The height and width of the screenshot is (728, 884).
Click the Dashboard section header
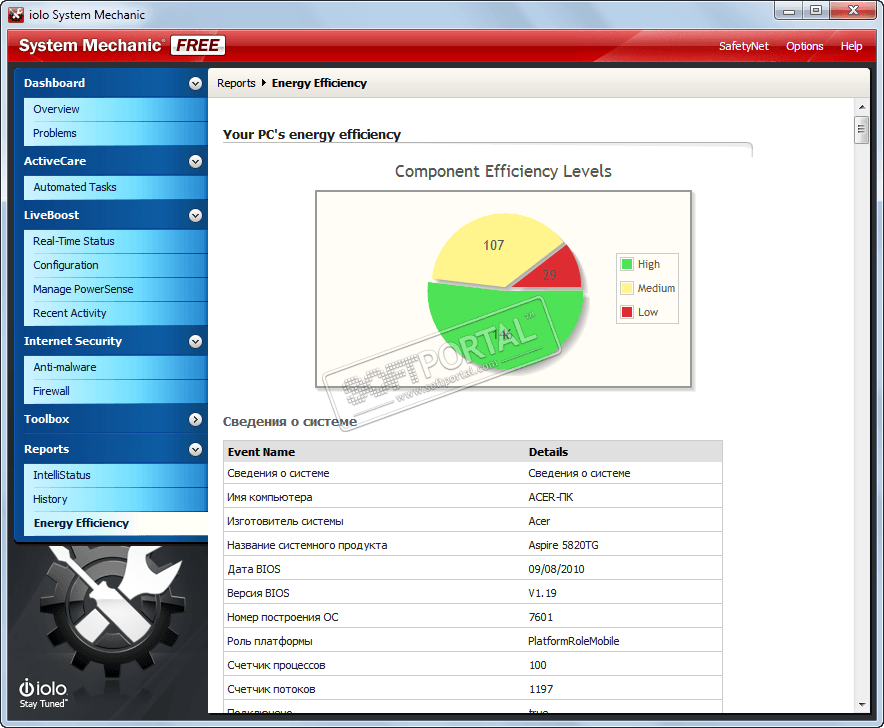tap(55, 83)
